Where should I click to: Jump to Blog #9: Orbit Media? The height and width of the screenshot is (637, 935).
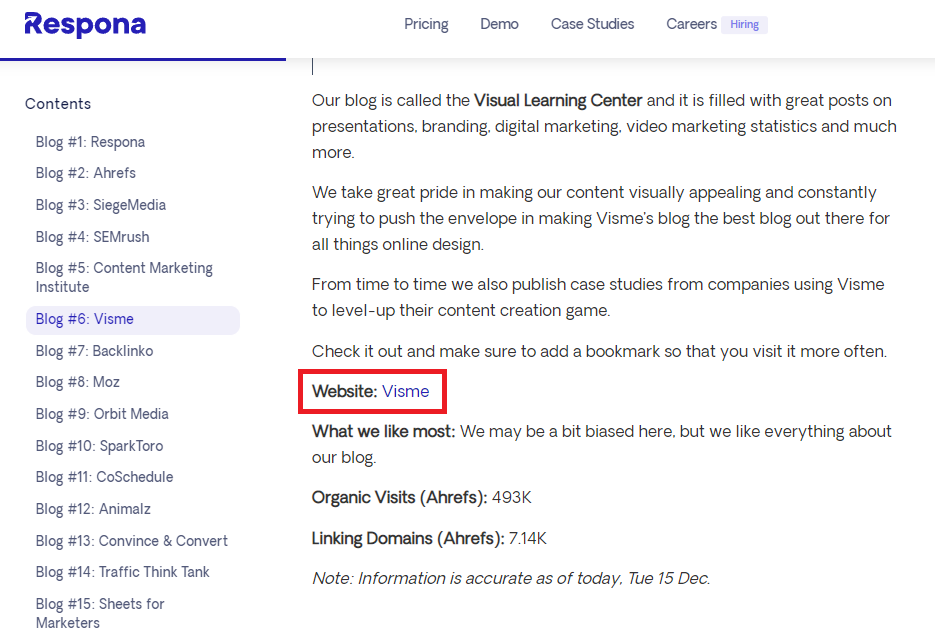tap(102, 414)
